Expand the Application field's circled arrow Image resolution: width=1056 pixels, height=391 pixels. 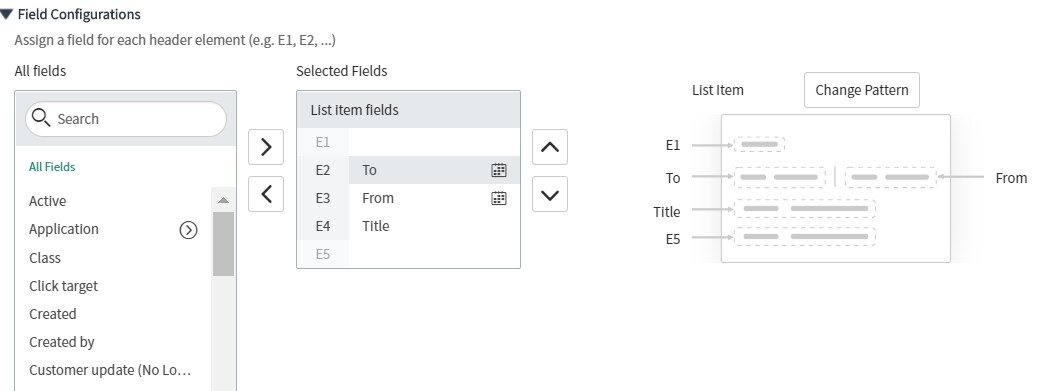[189, 230]
